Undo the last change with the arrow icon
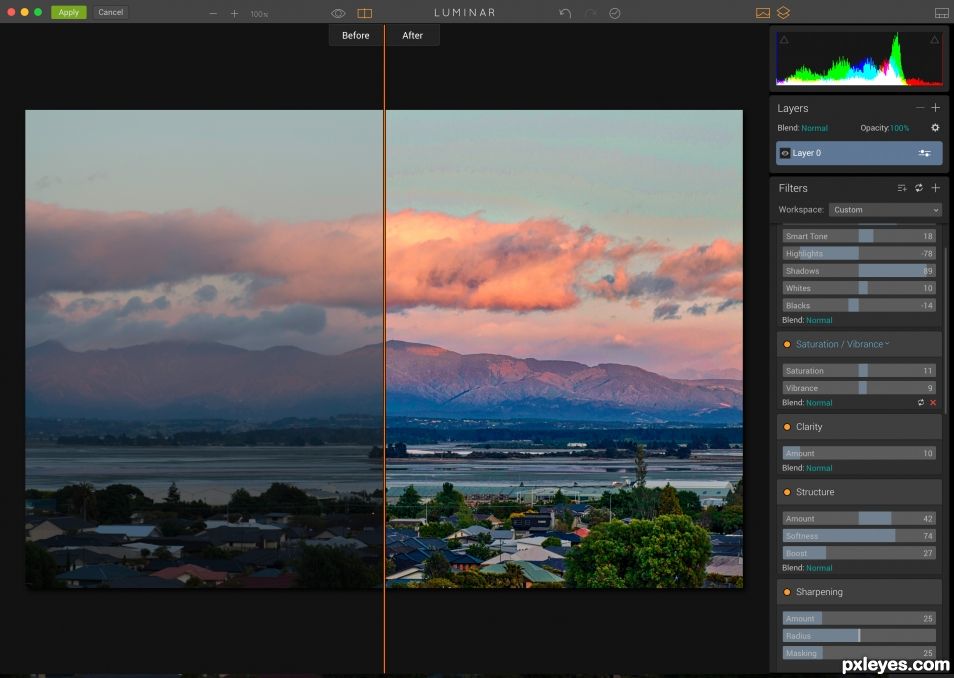 point(565,13)
